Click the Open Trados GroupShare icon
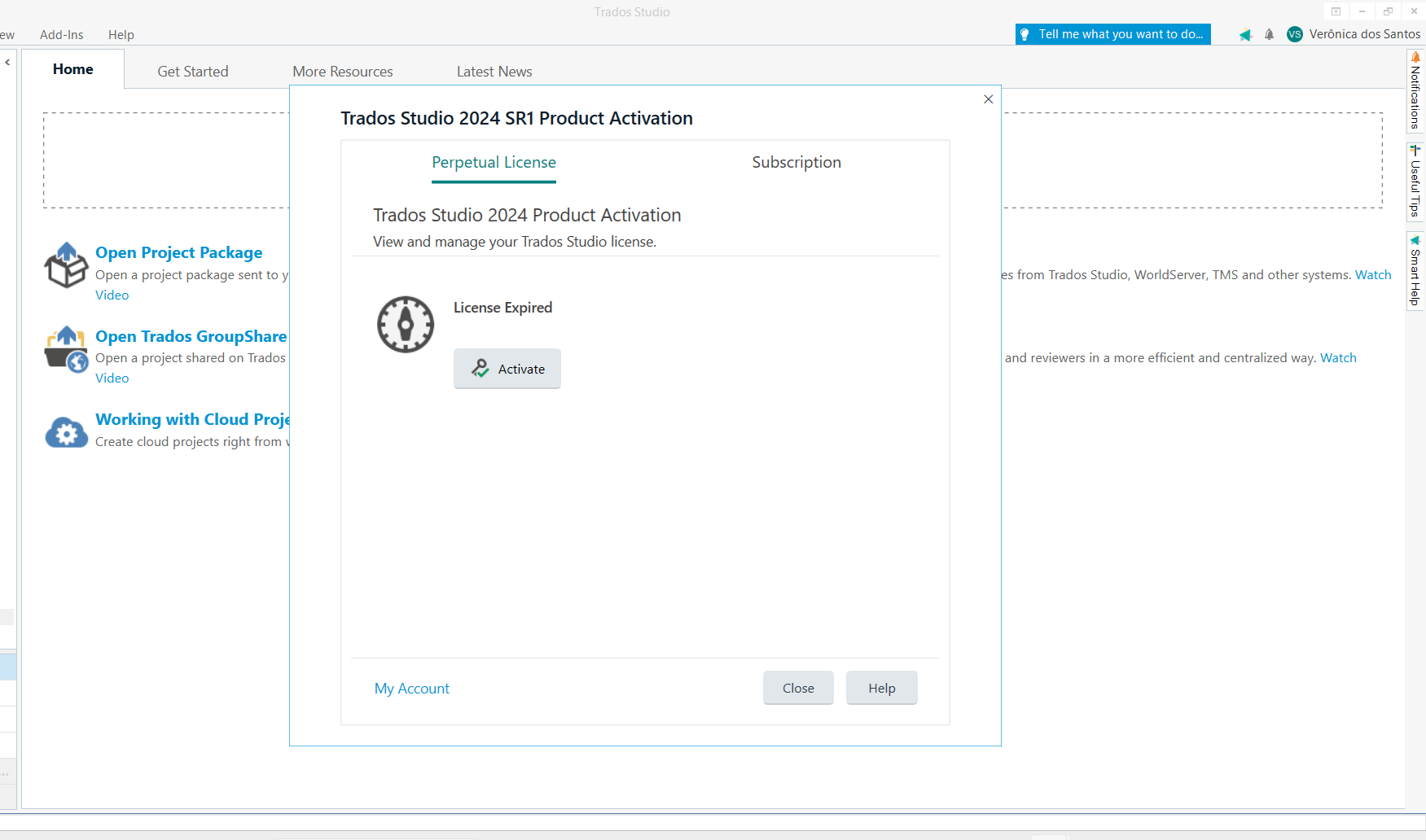The width and height of the screenshot is (1426, 840). [x=66, y=350]
